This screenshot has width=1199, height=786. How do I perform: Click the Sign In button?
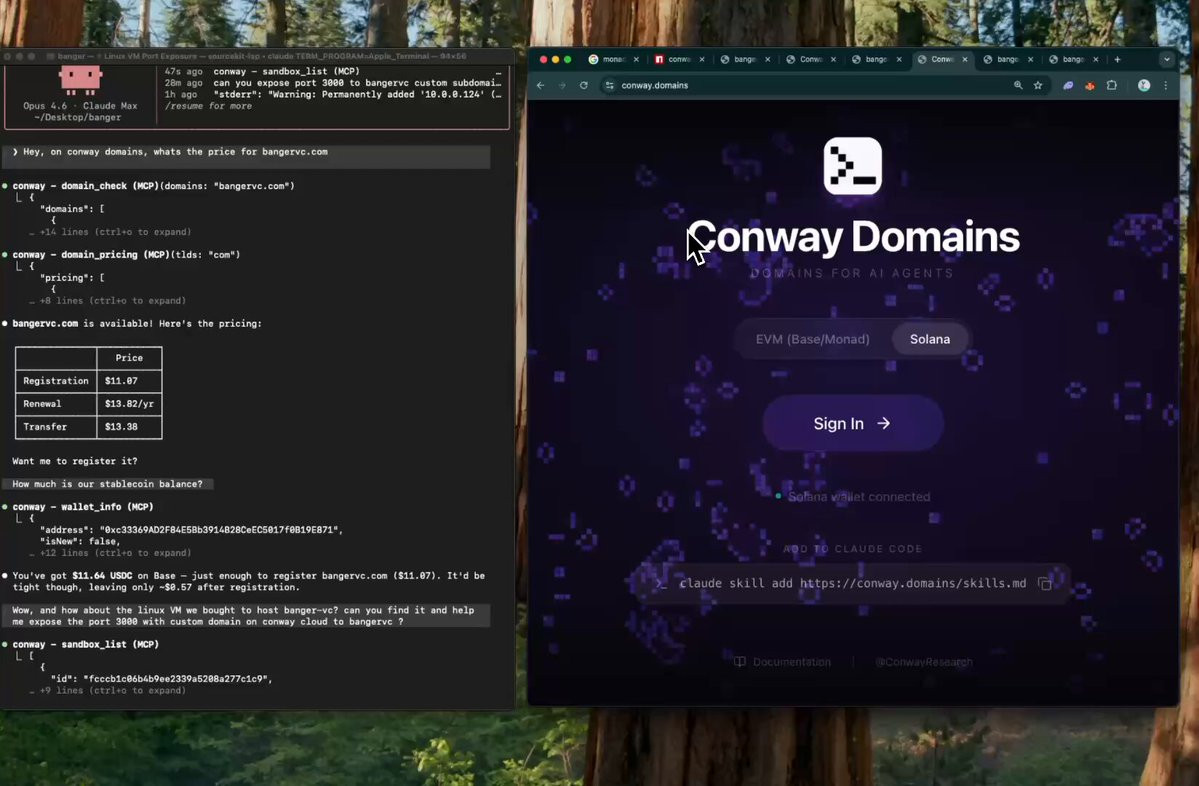[x=853, y=424]
